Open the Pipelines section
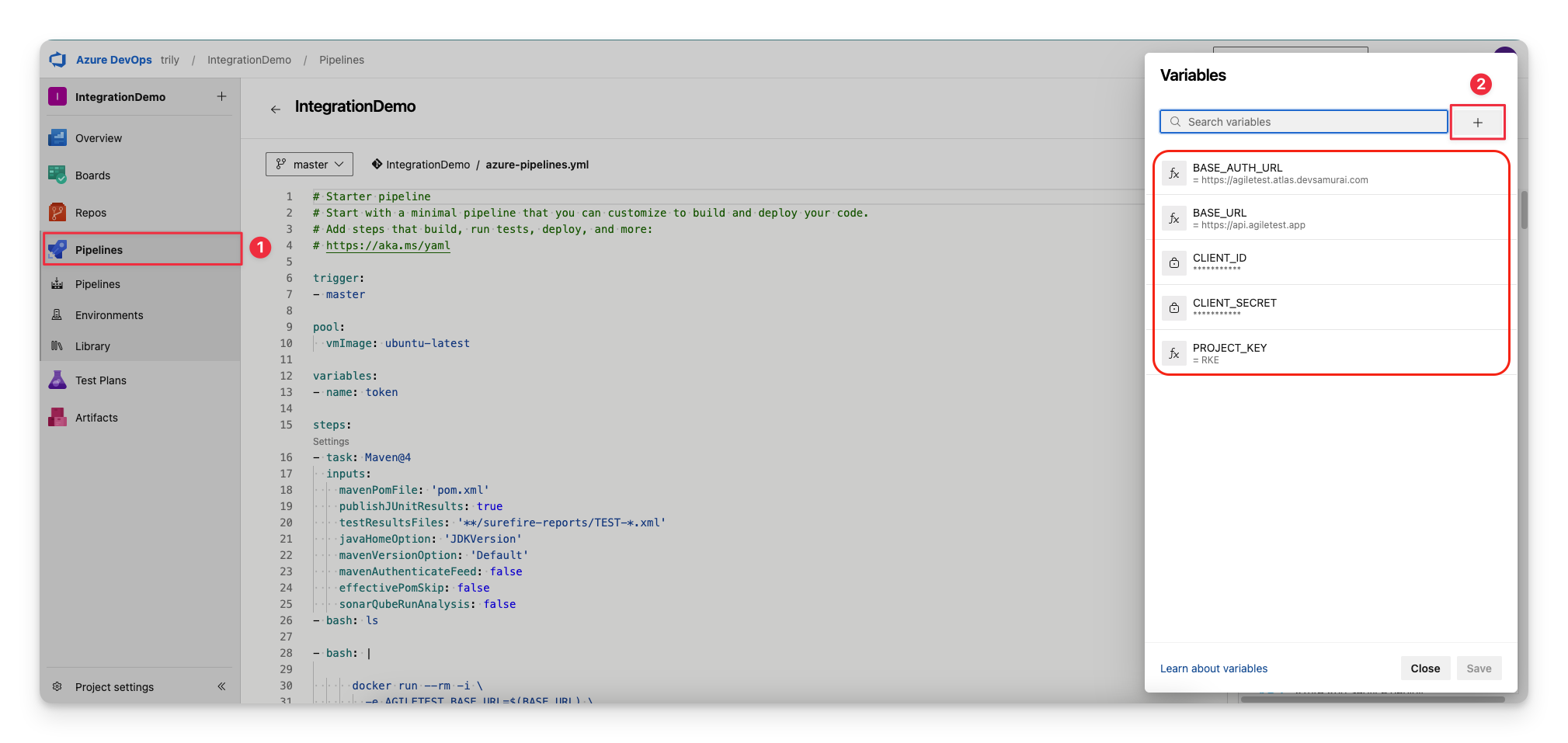1568x743 pixels. (x=99, y=249)
